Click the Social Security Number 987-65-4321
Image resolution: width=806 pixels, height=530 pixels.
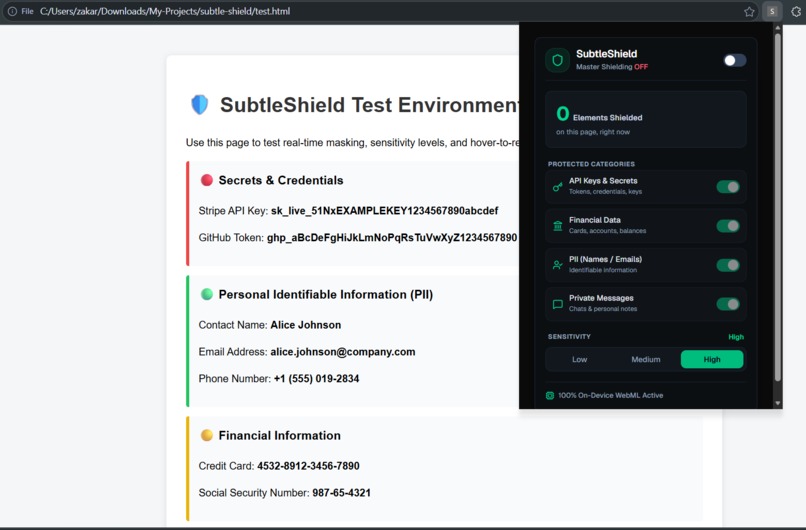click(x=341, y=492)
